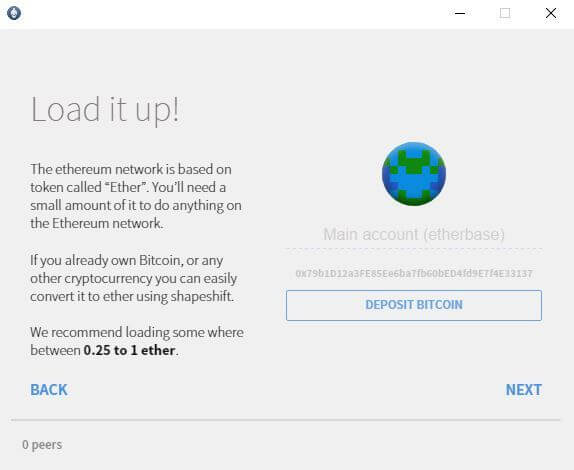This screenshot has width=574, height=470.
Task: Click the paragraph starting 'If you already own Bitcoin'
Action: click(x=134, y=279)
